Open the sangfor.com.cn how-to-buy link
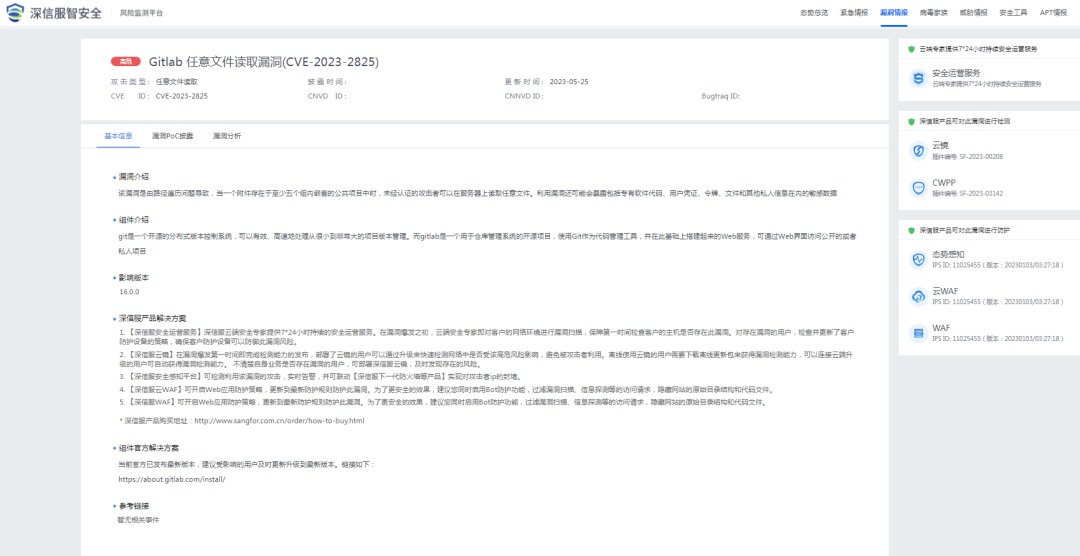The image size is (1080, 556). pyautogui.click(x=279, y=420)
